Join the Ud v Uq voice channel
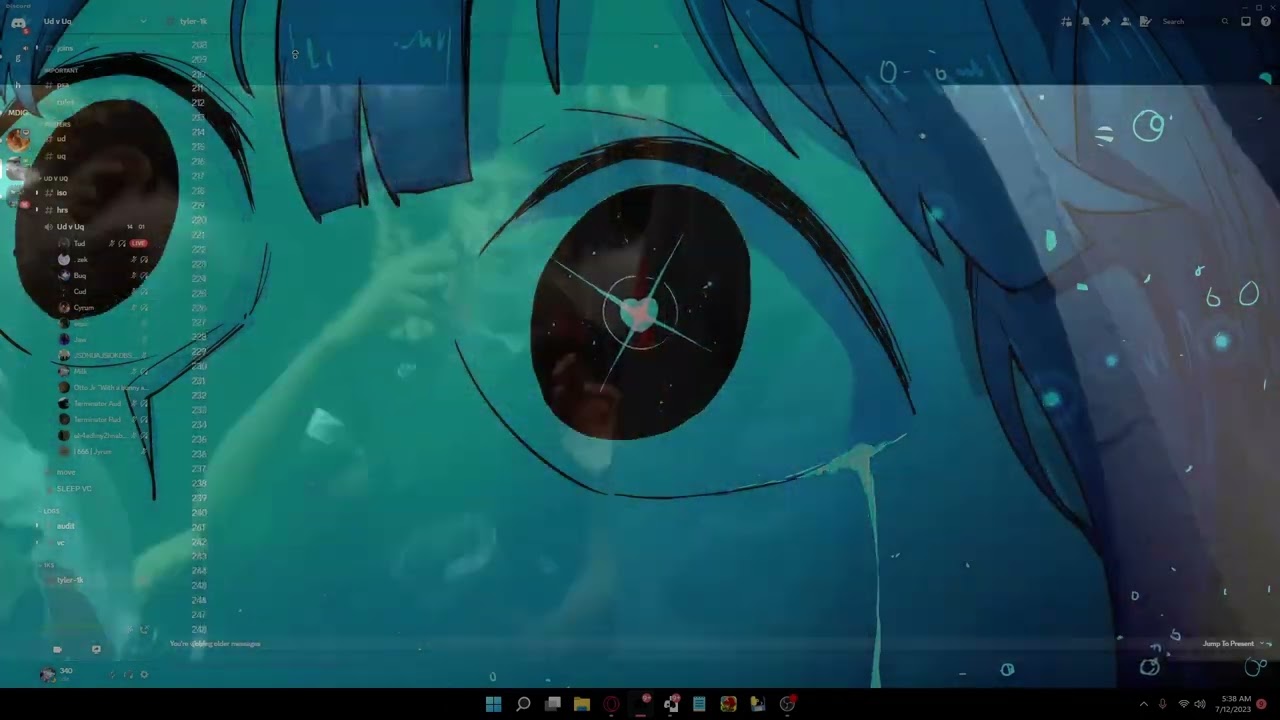1280x720 pixels. coord(70,227)
